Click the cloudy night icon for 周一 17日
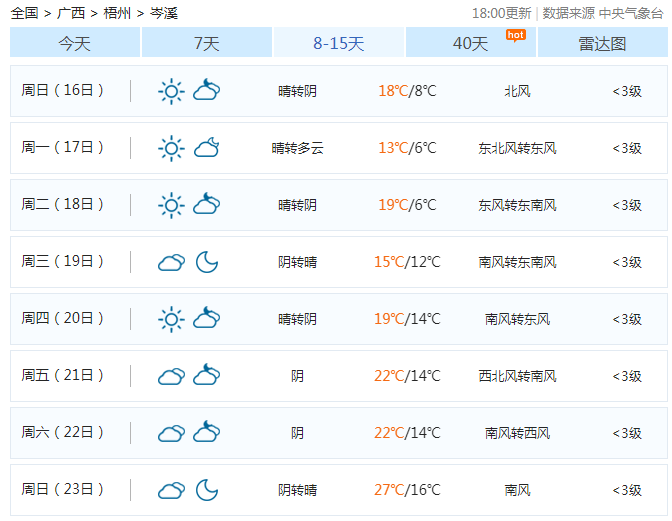The height and width of the screenshot is (521, 672). tap(207, 149)
